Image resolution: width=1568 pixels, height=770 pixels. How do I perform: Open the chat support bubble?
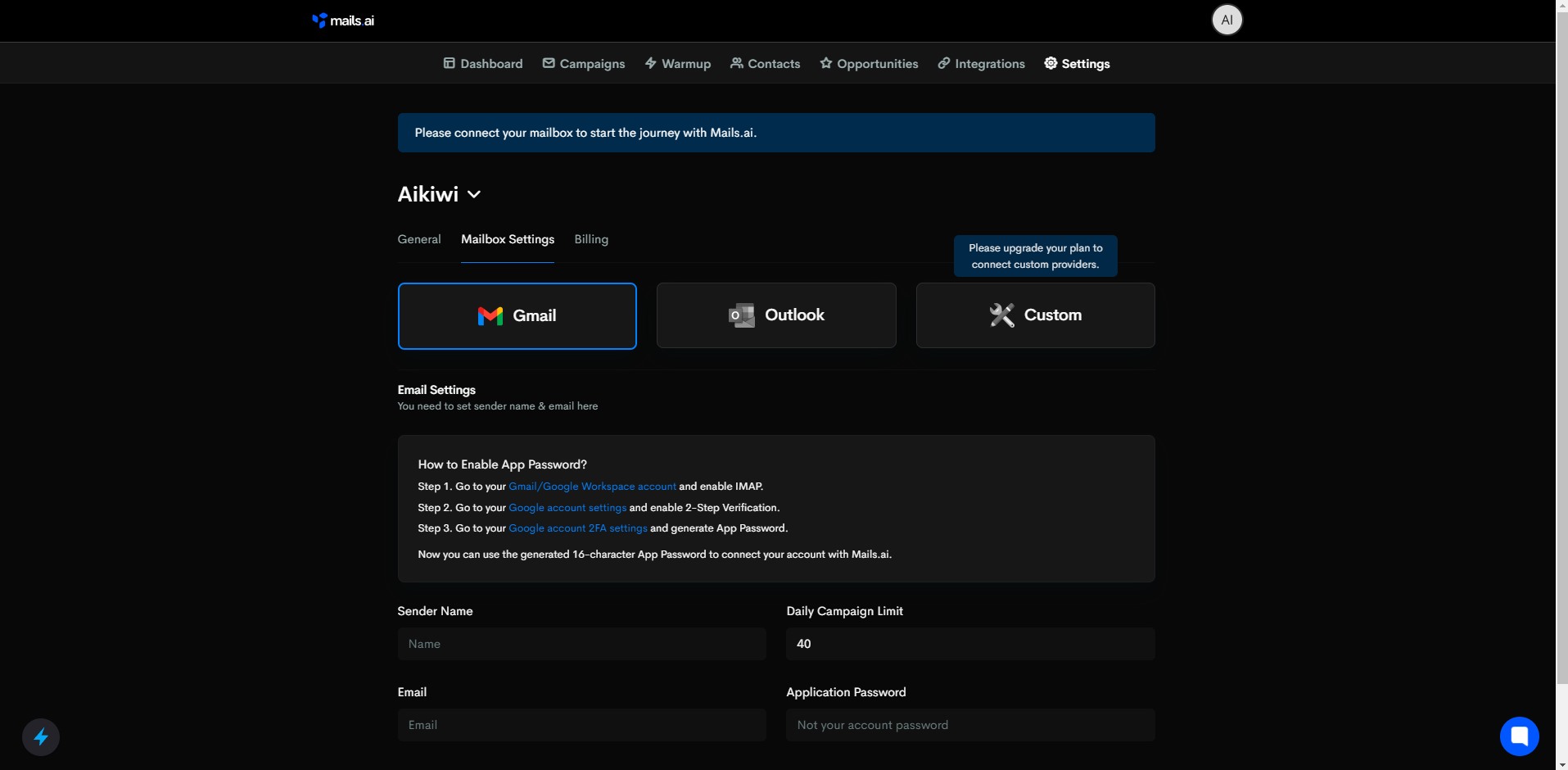click(x=1519, y=736)
